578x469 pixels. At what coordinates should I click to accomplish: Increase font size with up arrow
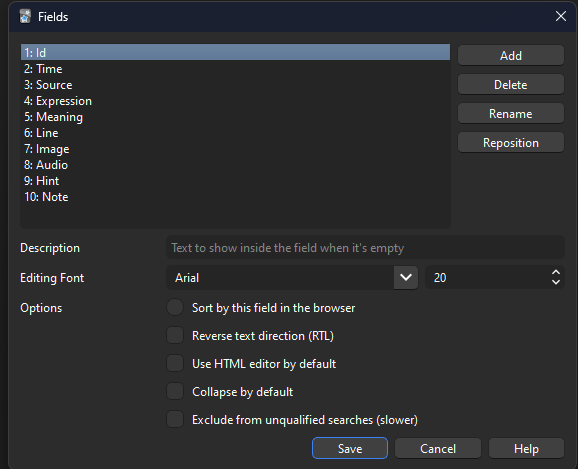tap(556, 273)
